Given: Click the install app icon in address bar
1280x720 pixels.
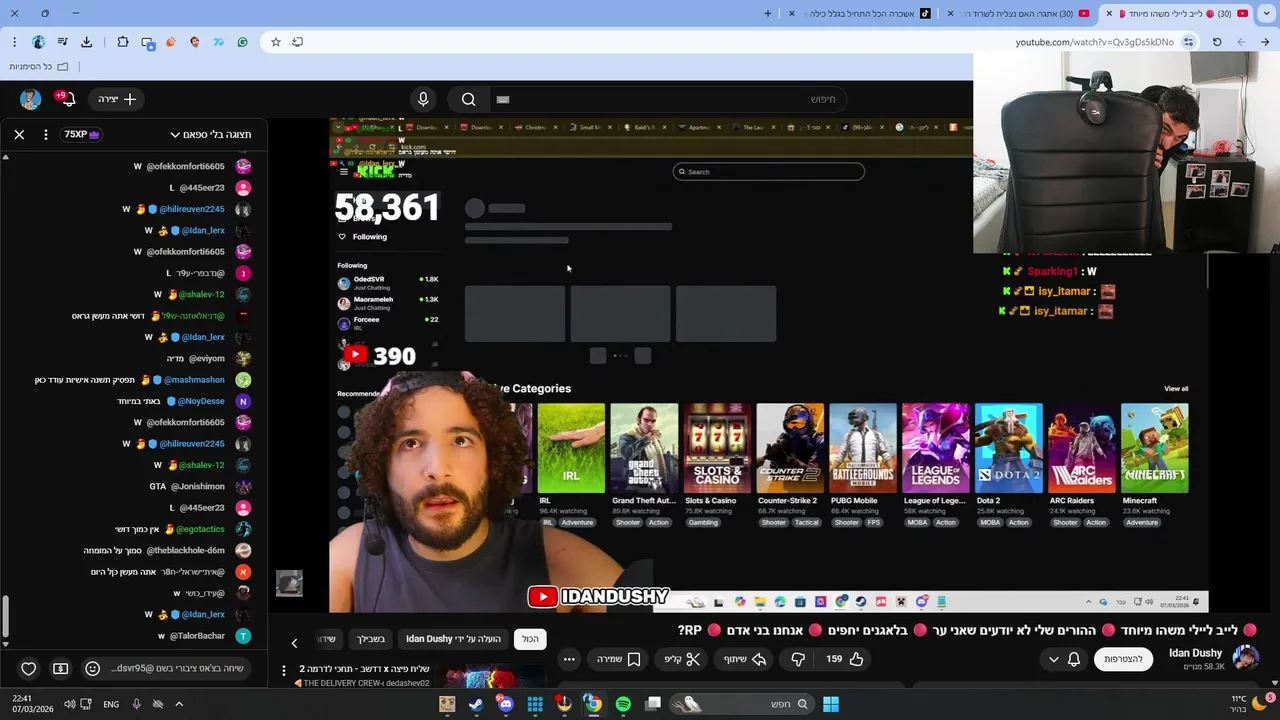Looking at the screenshot, I should point(297,42).
